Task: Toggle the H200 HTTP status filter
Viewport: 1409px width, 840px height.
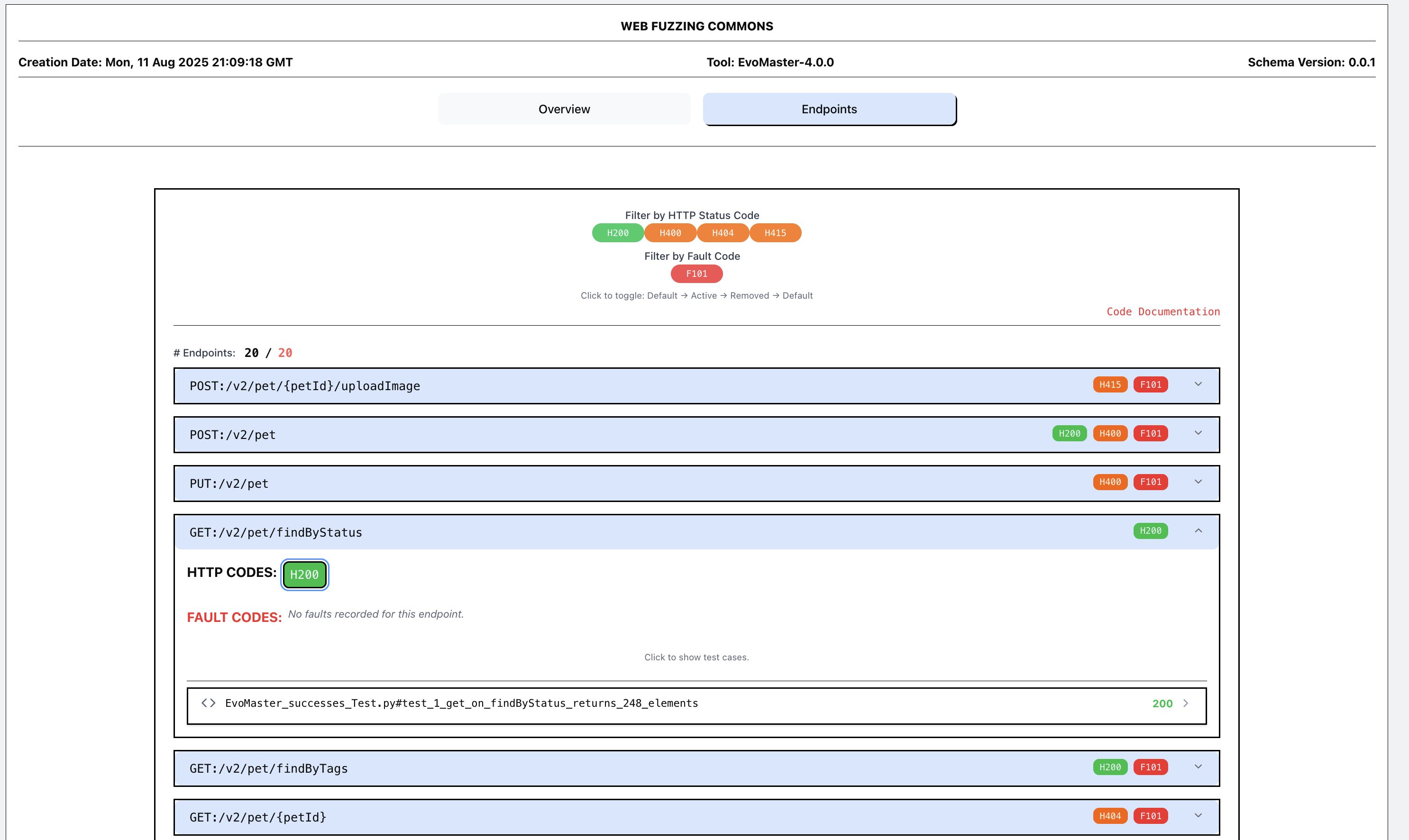Action: (x=618, y=233)
